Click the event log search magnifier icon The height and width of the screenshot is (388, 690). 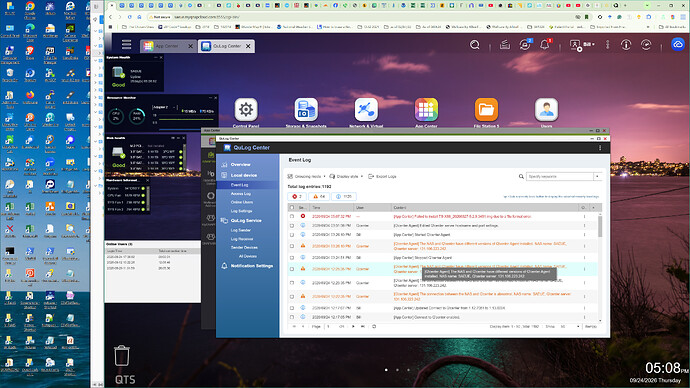coord(521,176)
